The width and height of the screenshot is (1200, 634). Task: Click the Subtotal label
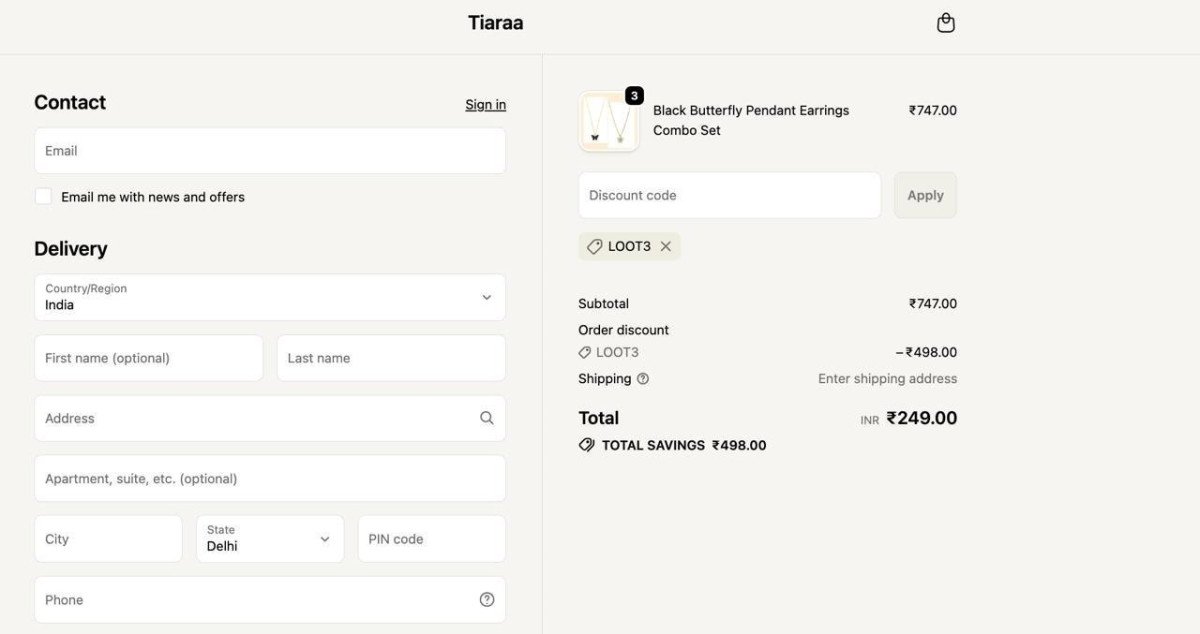coord(603,303)
